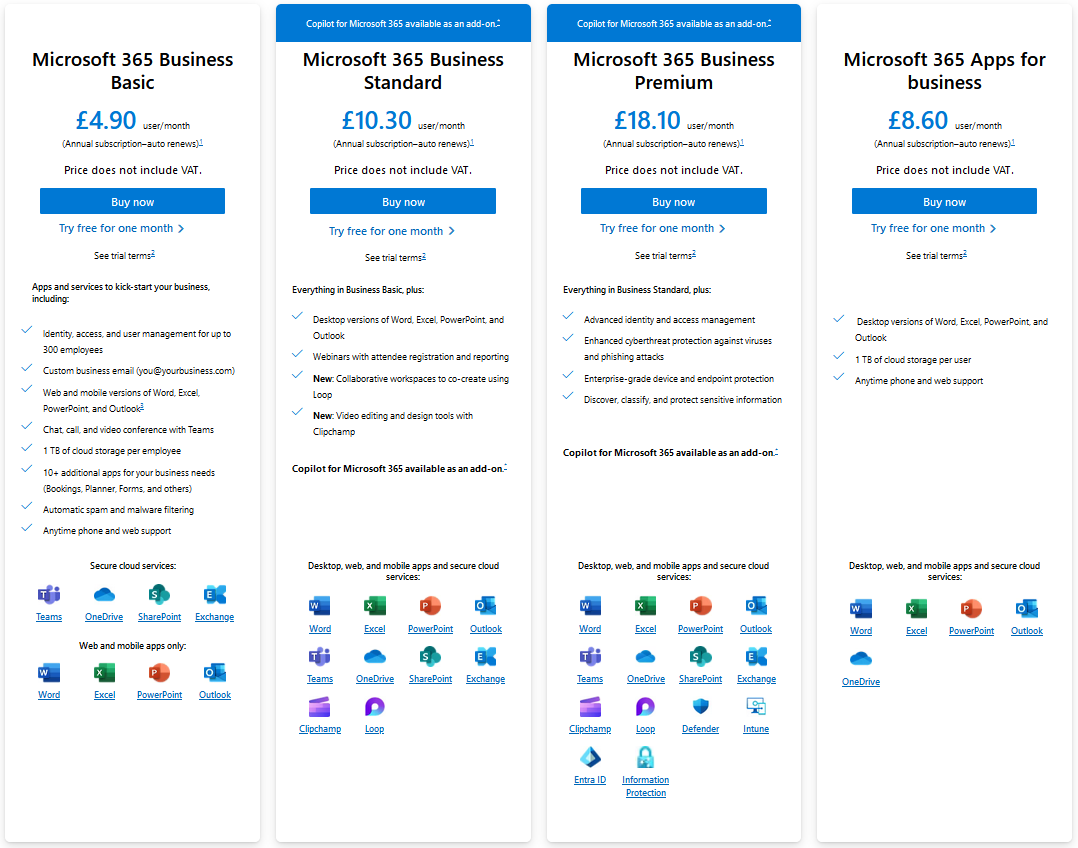Click PowerPoint icon in Apps for business
This screenshot has height=848, width=1078.
(971, 609)
